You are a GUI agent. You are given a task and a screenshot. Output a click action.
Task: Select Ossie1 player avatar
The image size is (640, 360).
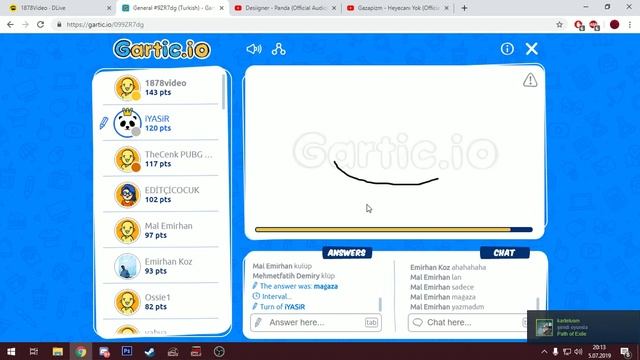point(127,302)
